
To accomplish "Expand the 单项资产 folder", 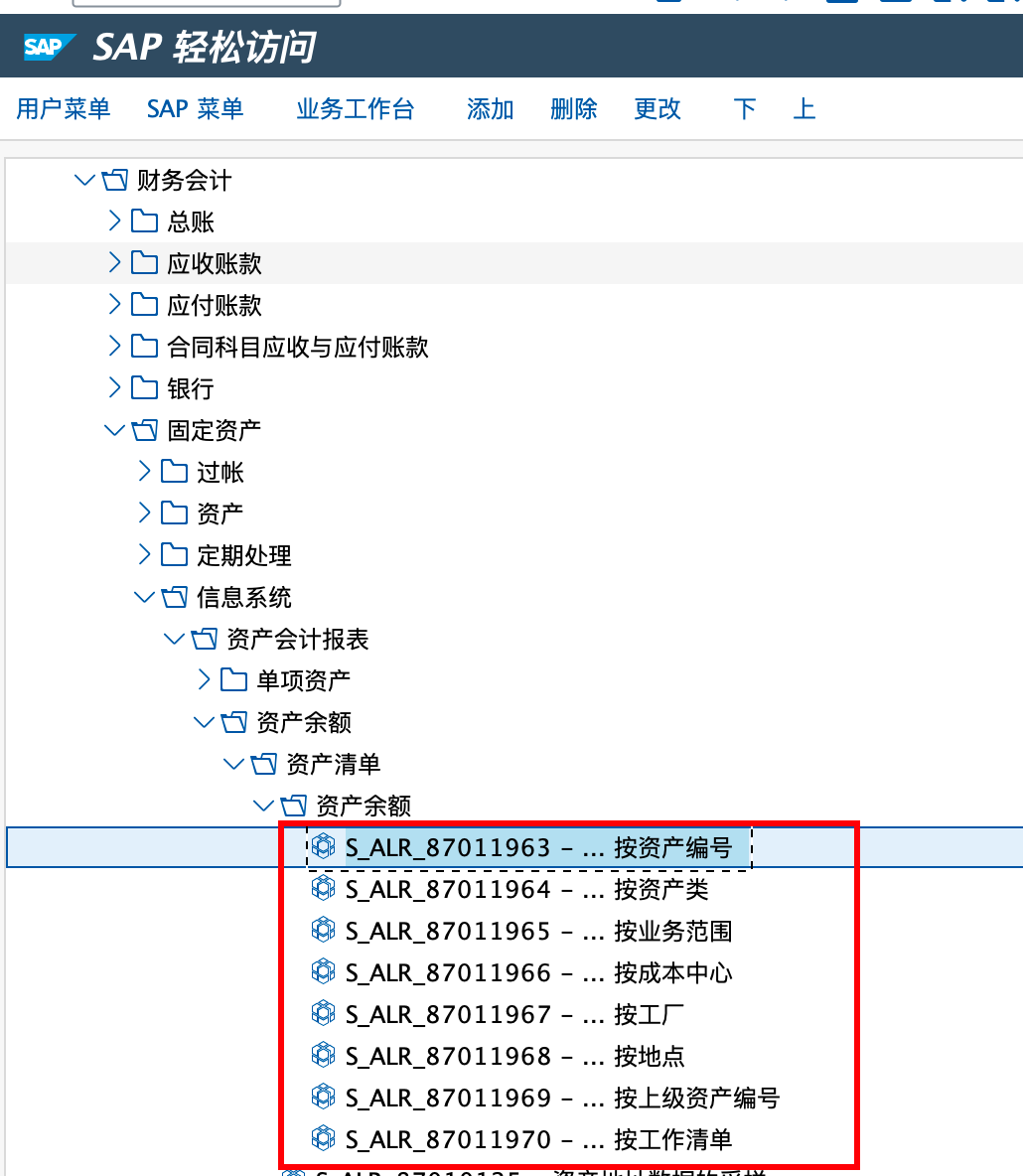I will 204,679.
